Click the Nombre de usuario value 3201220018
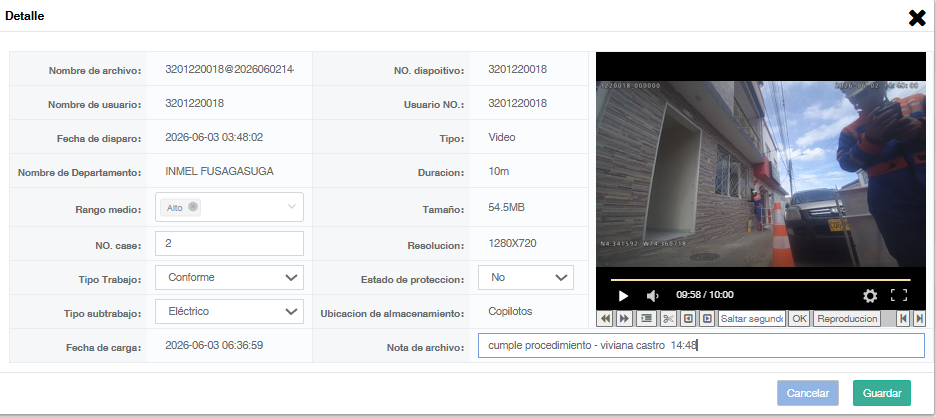The image size is (936, 417). point(195,103)
